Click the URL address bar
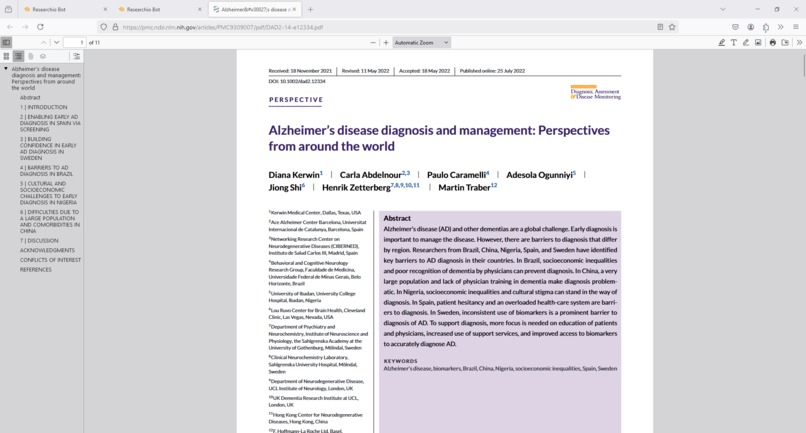 pyautogui.click(x=386, y=27)
